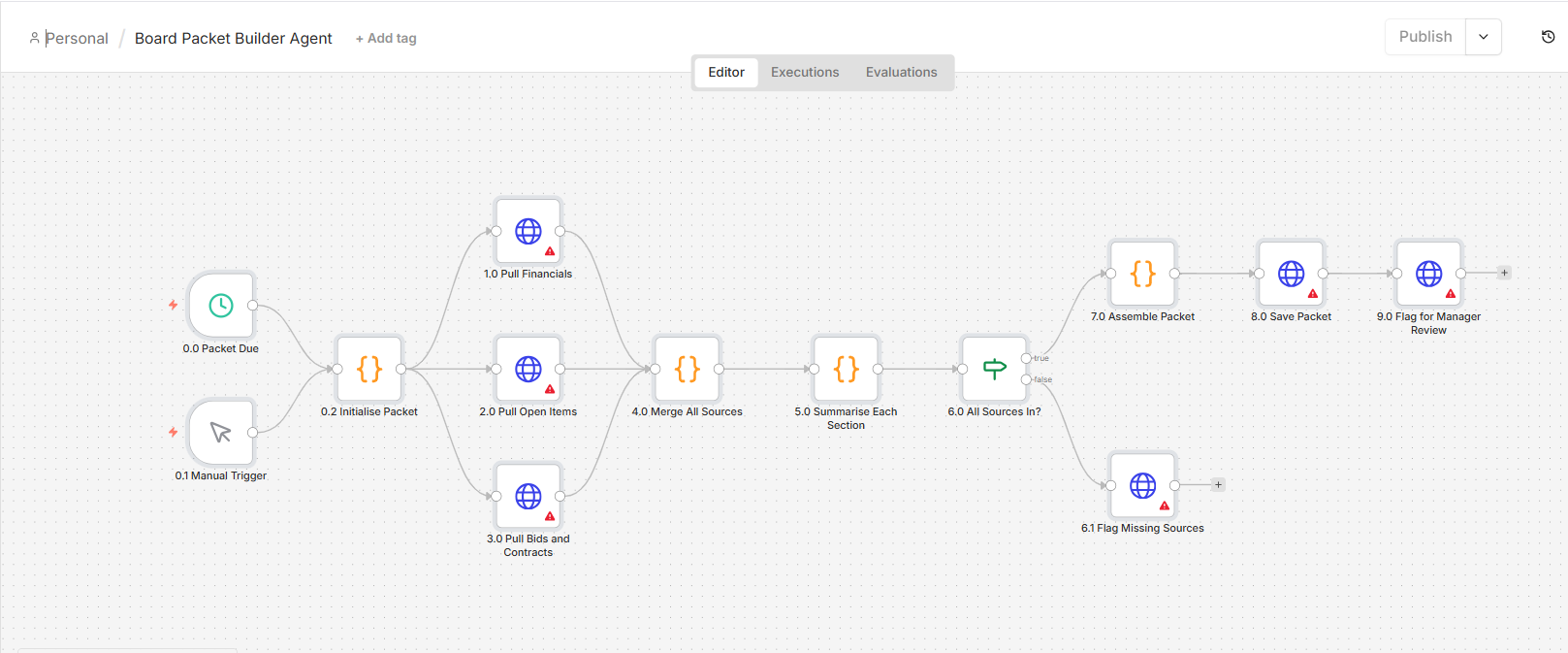The height and width of the screenshot is (653, 1568).
Task: Click the lightning trigger icon beside Manual Trigger
Action: (x=174, y=432)
